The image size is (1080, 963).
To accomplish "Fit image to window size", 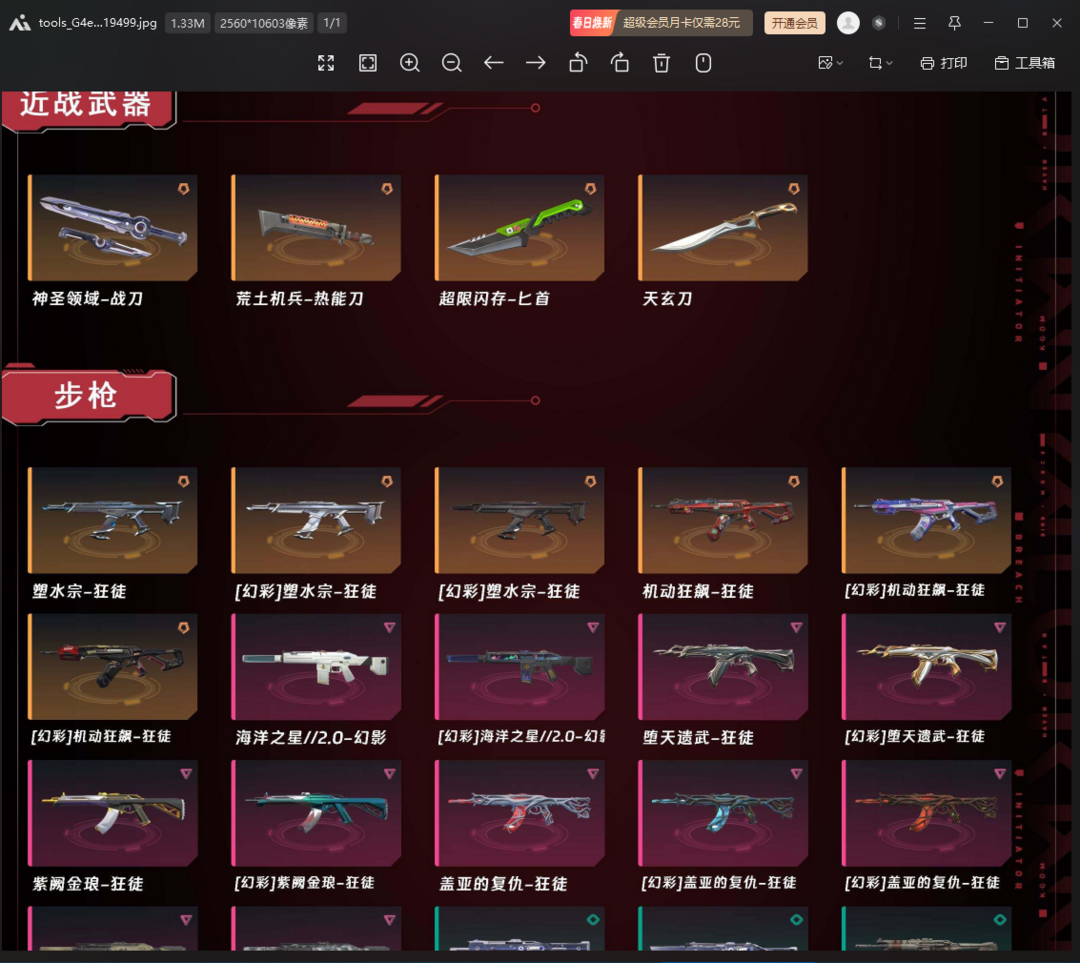I will pyautogui.click(x=368, y=63).
